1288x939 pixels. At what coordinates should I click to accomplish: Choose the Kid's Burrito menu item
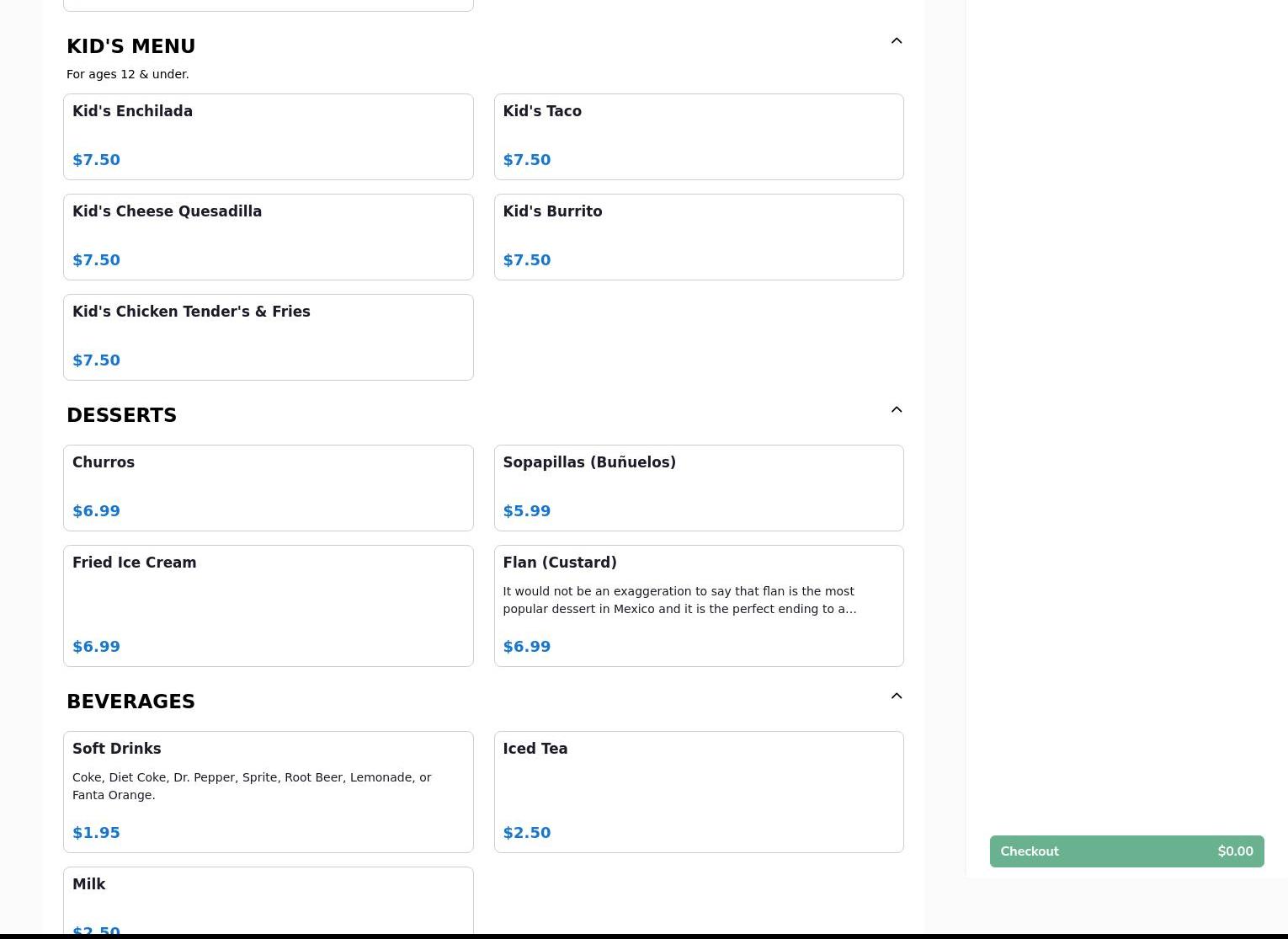coord(698,237)
